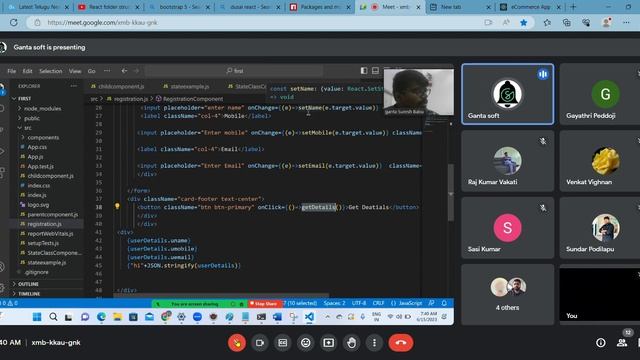Open Meet more options menu
This screenshot has height=360, width=640.
tap(374, 343)
